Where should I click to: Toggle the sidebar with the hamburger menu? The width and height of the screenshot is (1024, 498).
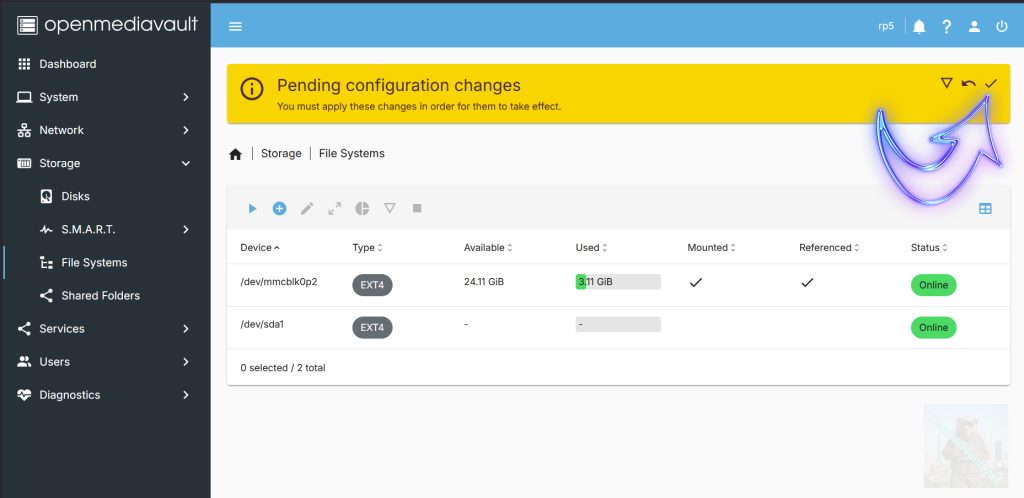pos(235,27)
